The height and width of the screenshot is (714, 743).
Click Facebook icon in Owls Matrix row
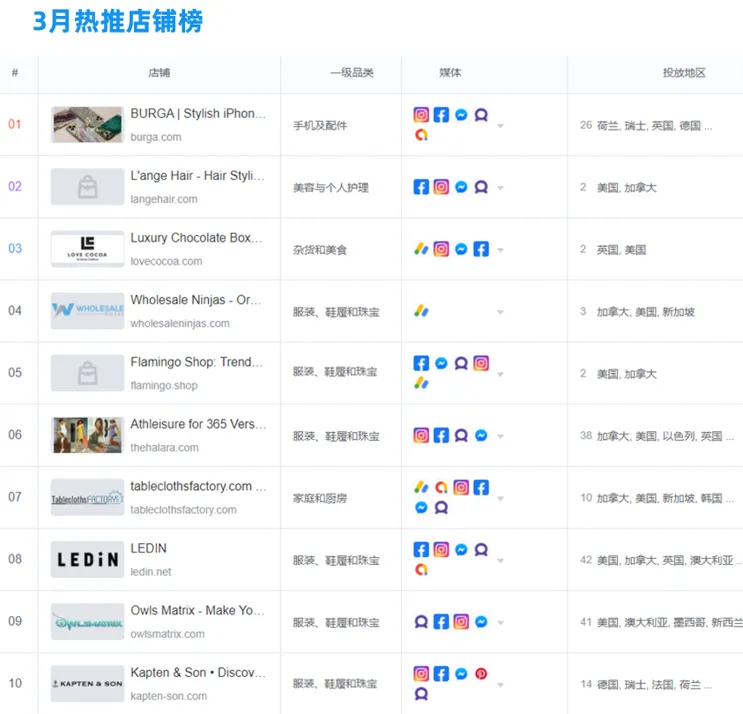tap(441, 621)
